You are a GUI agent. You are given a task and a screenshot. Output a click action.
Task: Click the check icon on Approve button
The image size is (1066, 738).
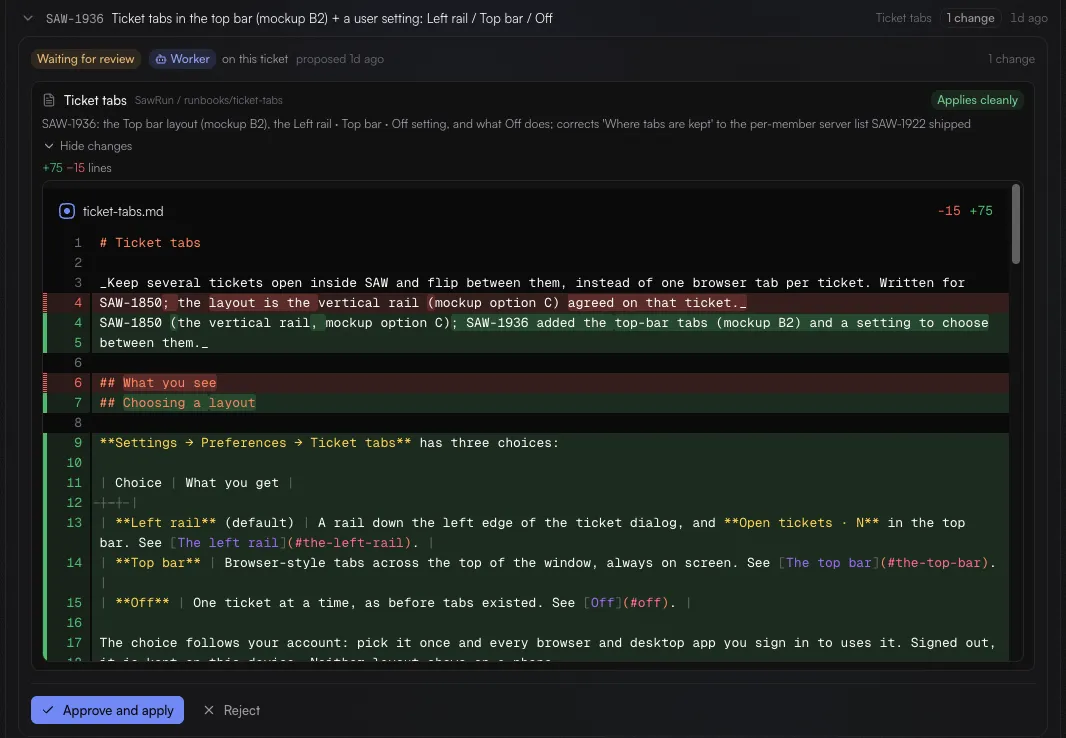tap(48, 710)
